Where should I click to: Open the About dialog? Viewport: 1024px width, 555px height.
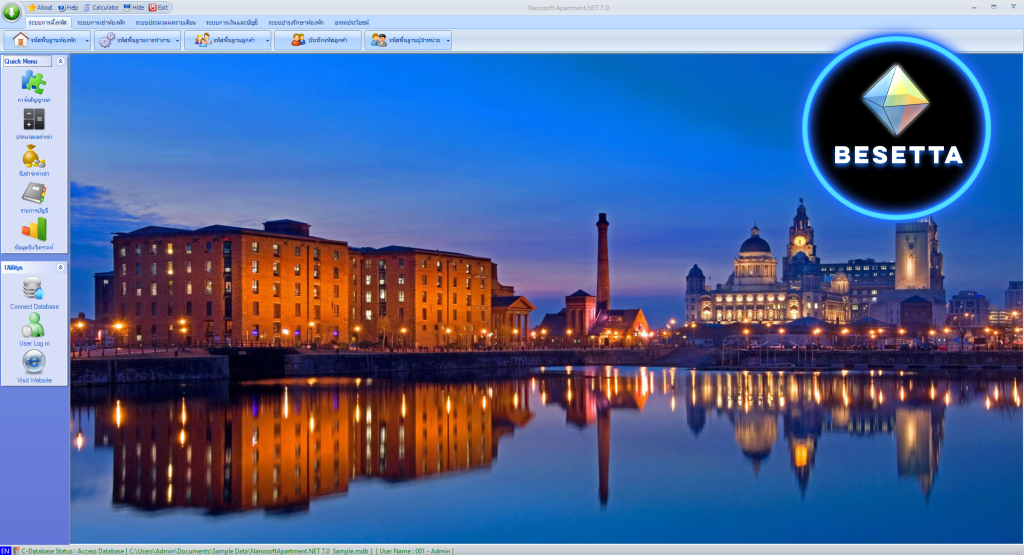tap(40, 7)
